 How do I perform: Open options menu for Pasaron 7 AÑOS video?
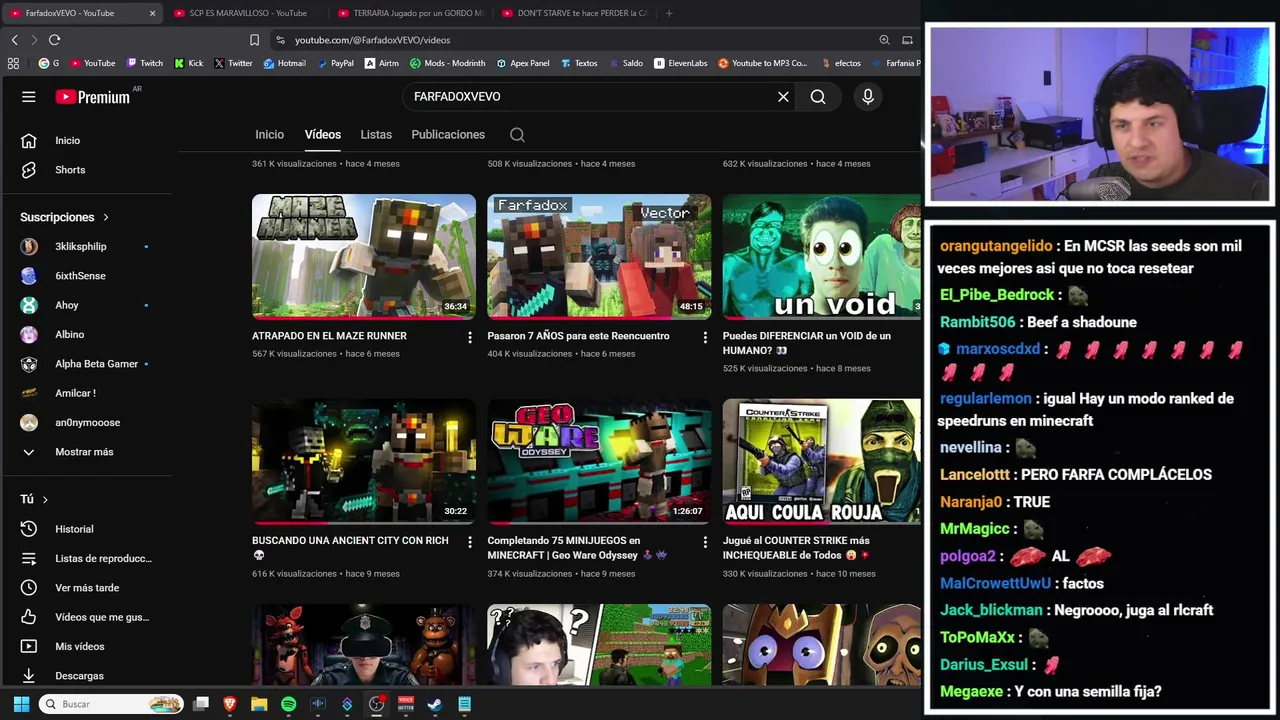pyautogui.click(x=705, y=338)
